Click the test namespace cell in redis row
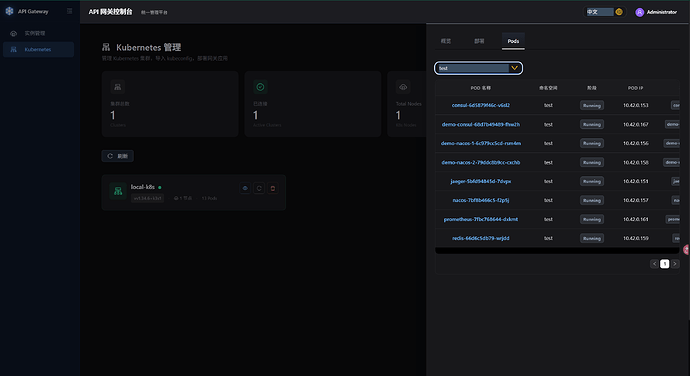Screen dimensions: 690x376 tap(548, 238)
